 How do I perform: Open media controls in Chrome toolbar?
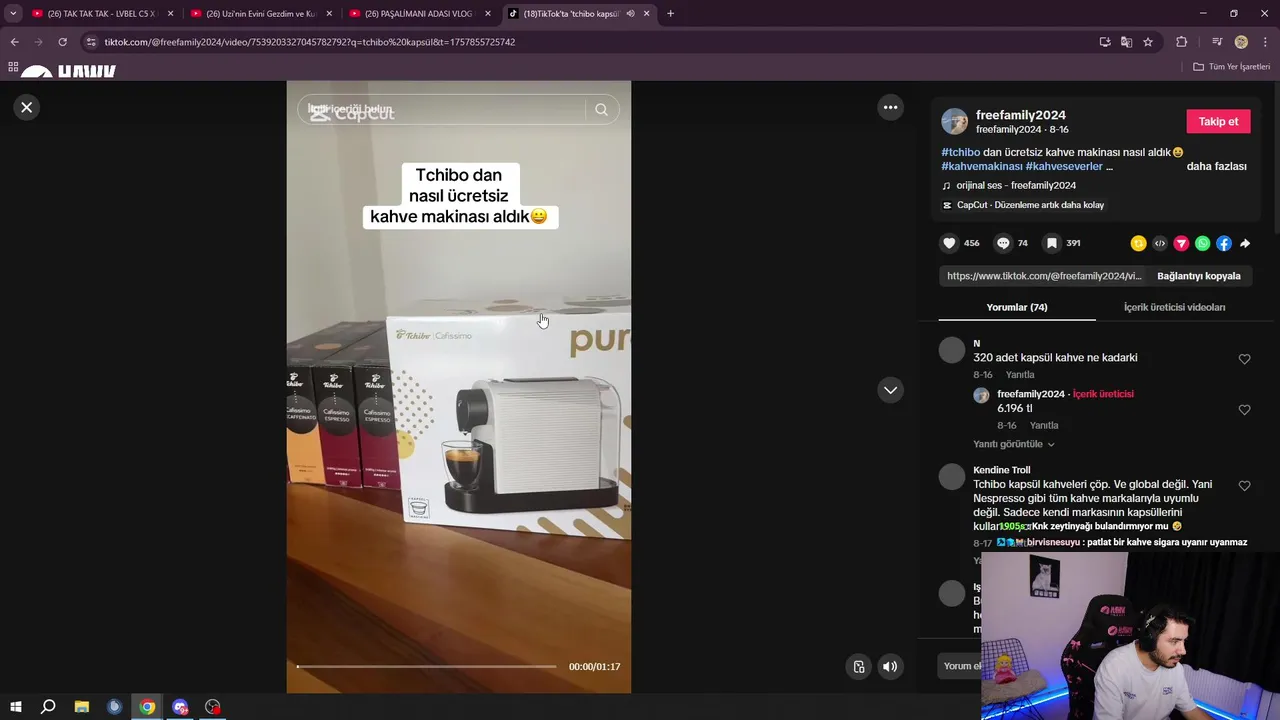pyautogui.click(x=1217, y=42)
